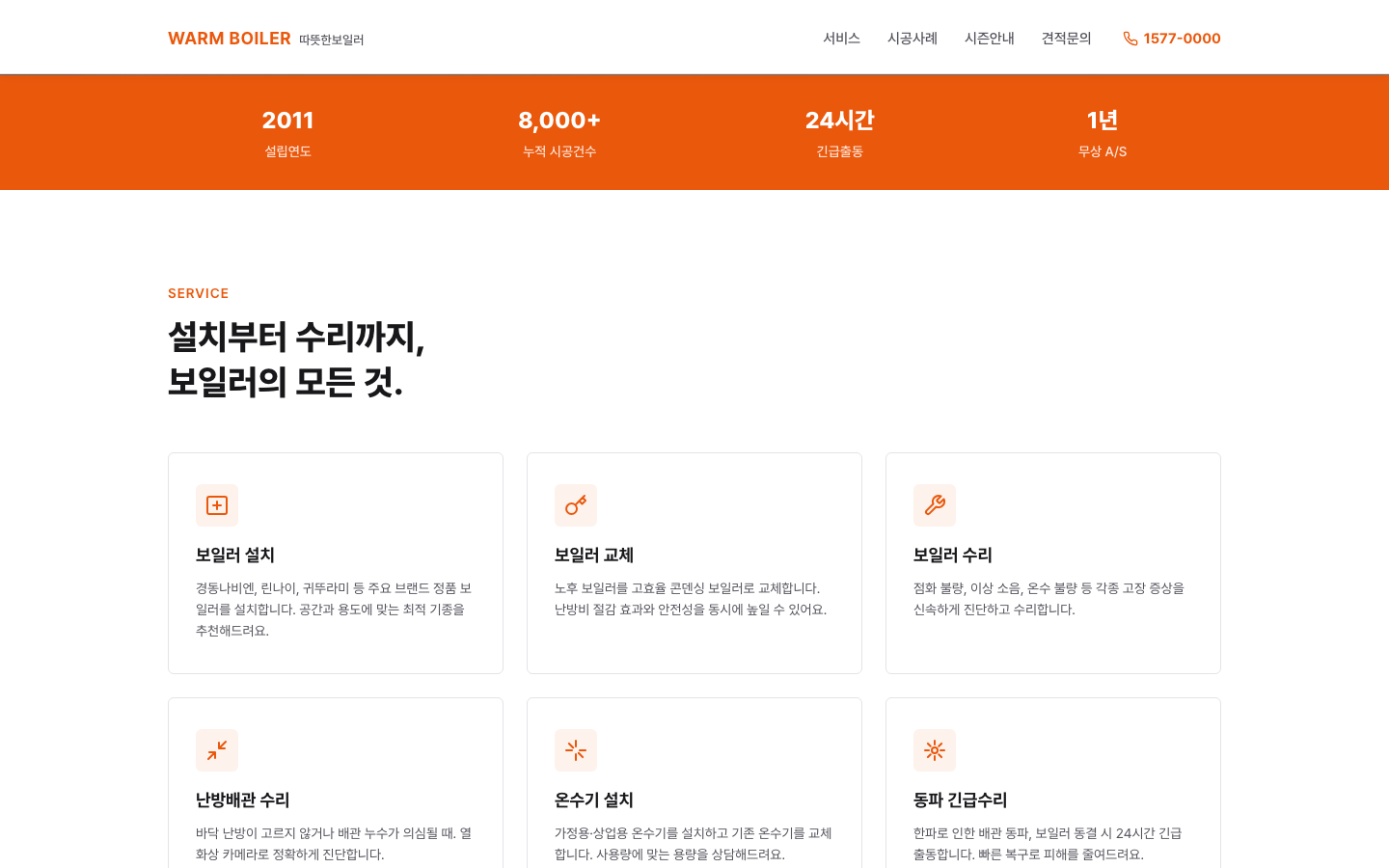Click the inward arrows icon for 난방배관 수리
Screen dimensions: 1389x868
[217, 750]
